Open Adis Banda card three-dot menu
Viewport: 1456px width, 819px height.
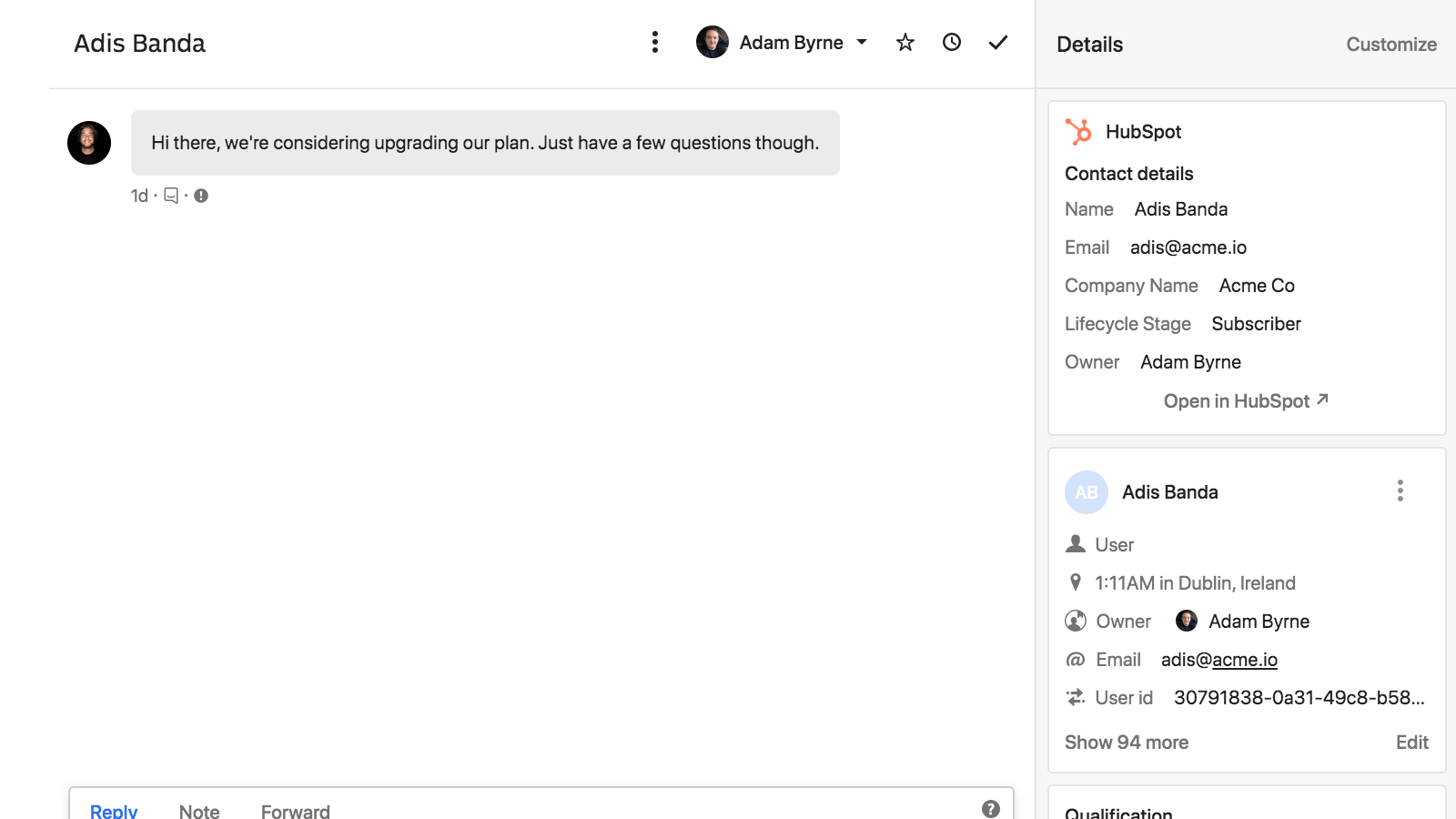[x=1400, y=491]
